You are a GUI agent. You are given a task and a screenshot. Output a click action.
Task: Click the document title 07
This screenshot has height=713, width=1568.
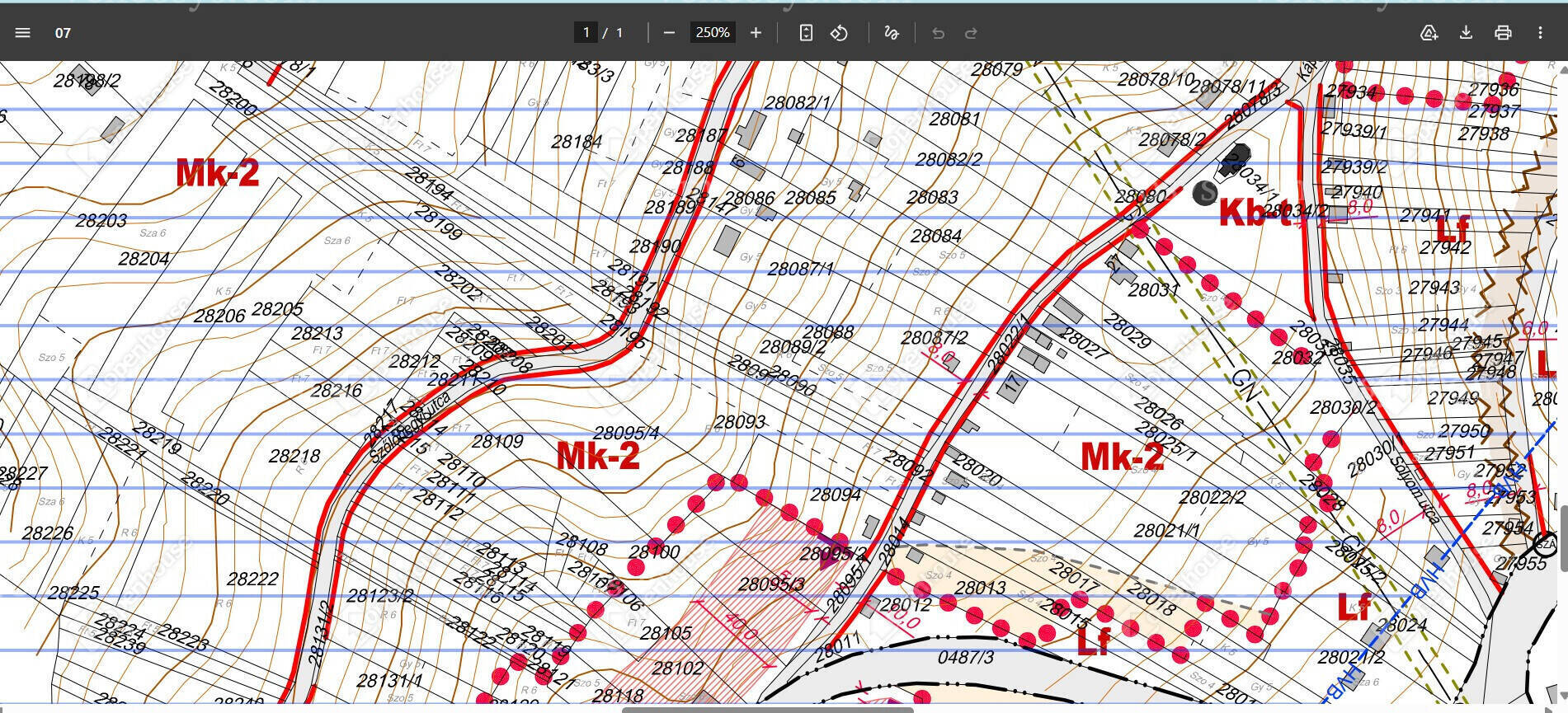(x=63, y=33)
